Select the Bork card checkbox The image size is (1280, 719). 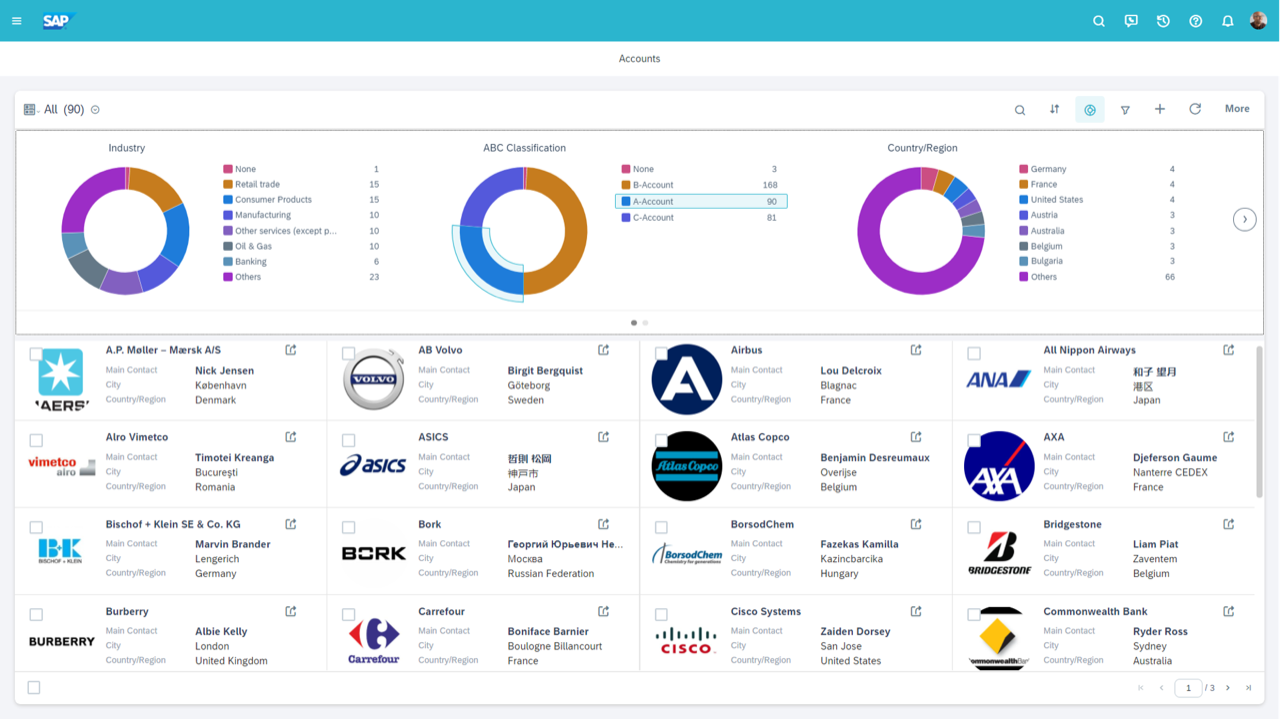(x=349, y=527)
